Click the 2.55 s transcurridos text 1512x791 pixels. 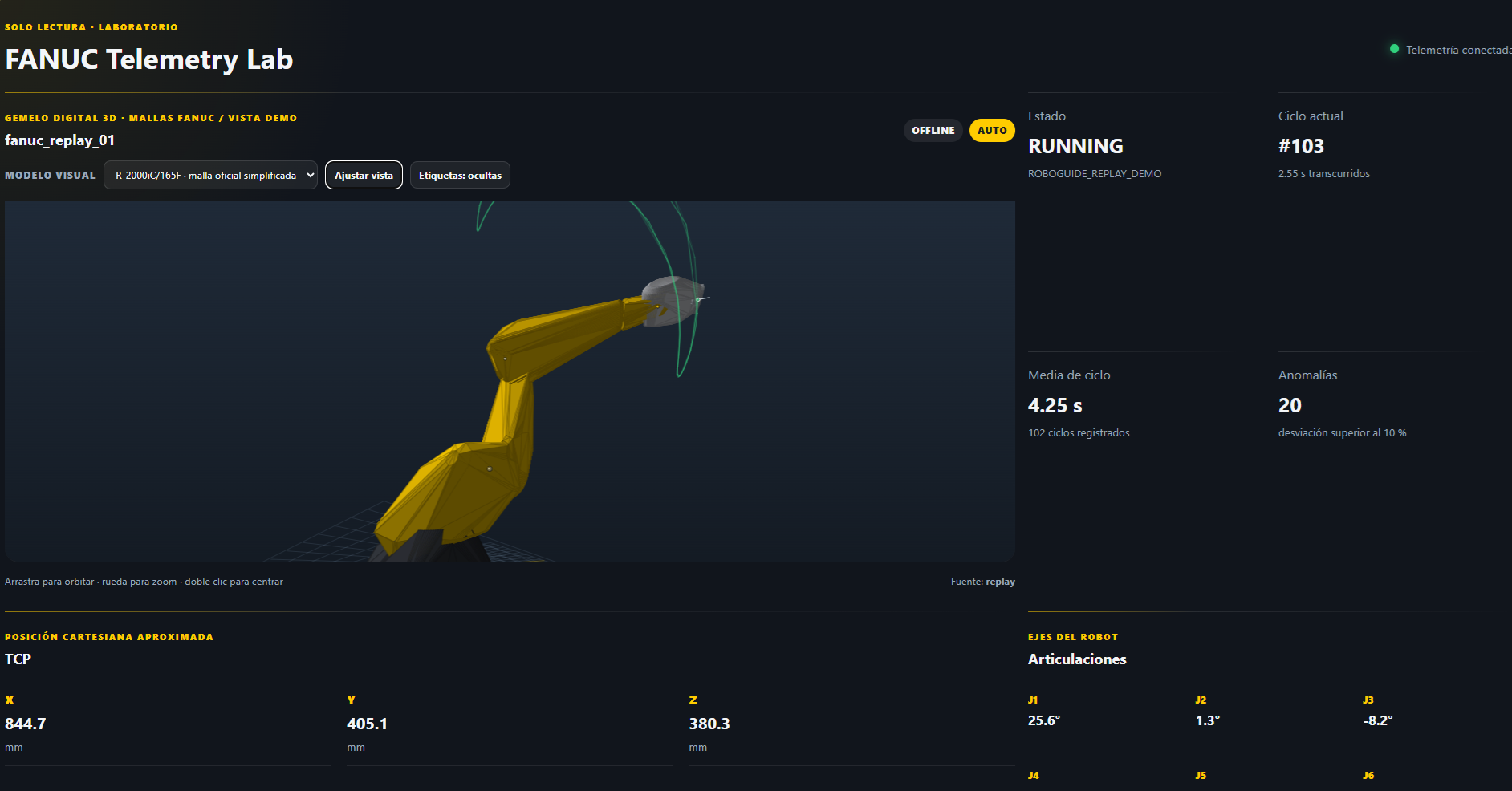1324,173
